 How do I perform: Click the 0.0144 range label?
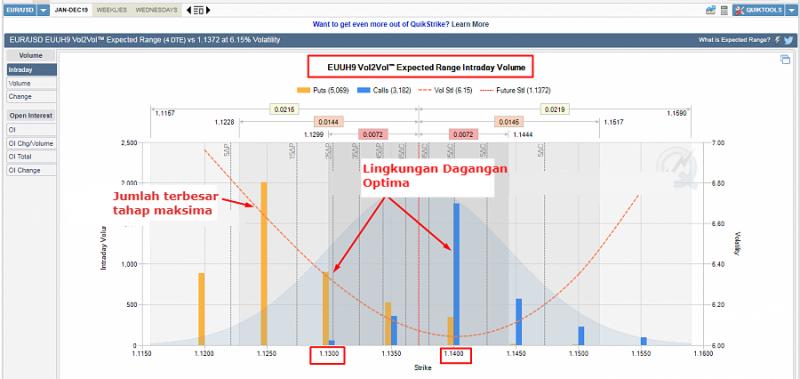[329, 122]
